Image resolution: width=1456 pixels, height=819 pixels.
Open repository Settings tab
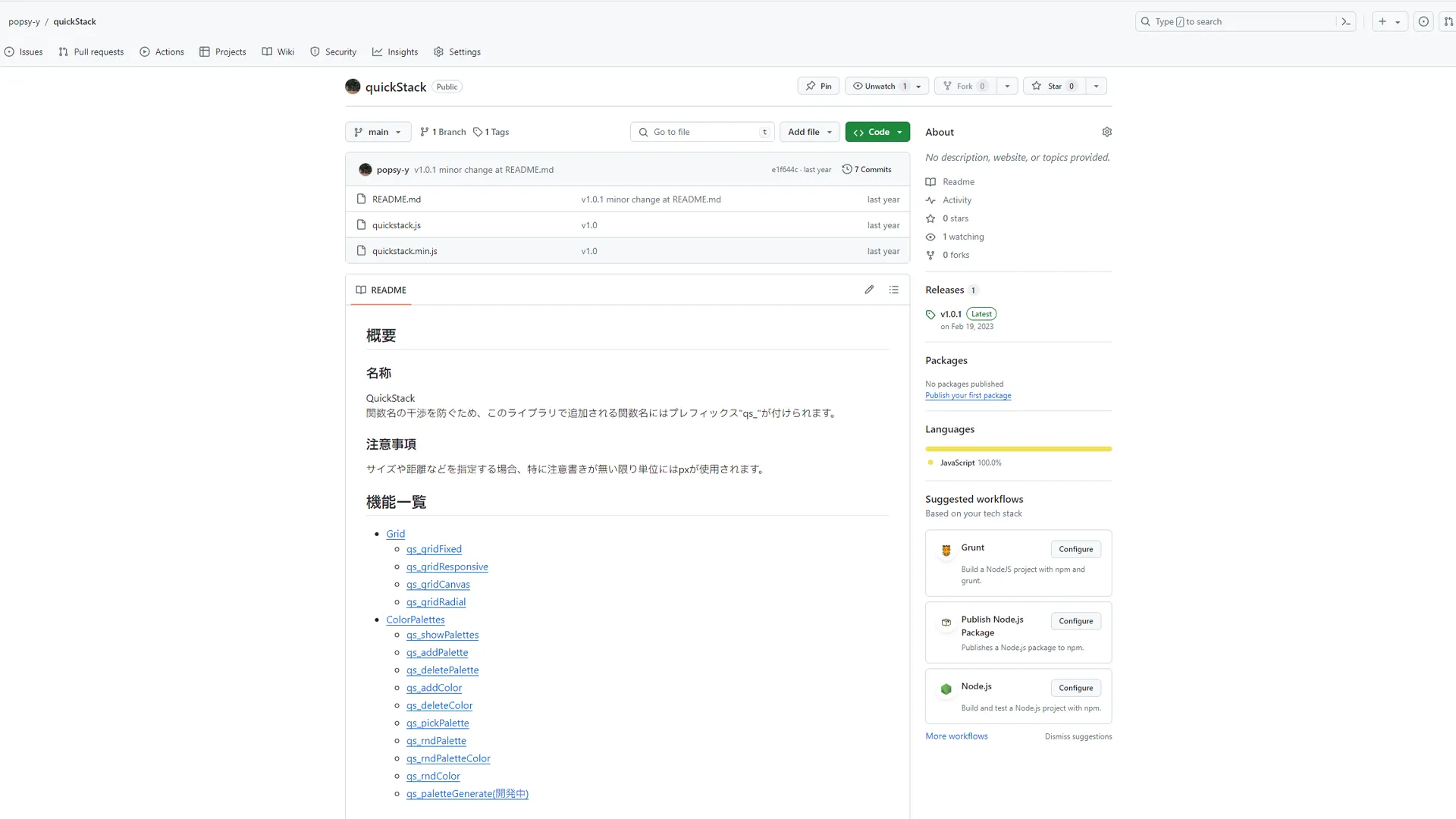457,52
